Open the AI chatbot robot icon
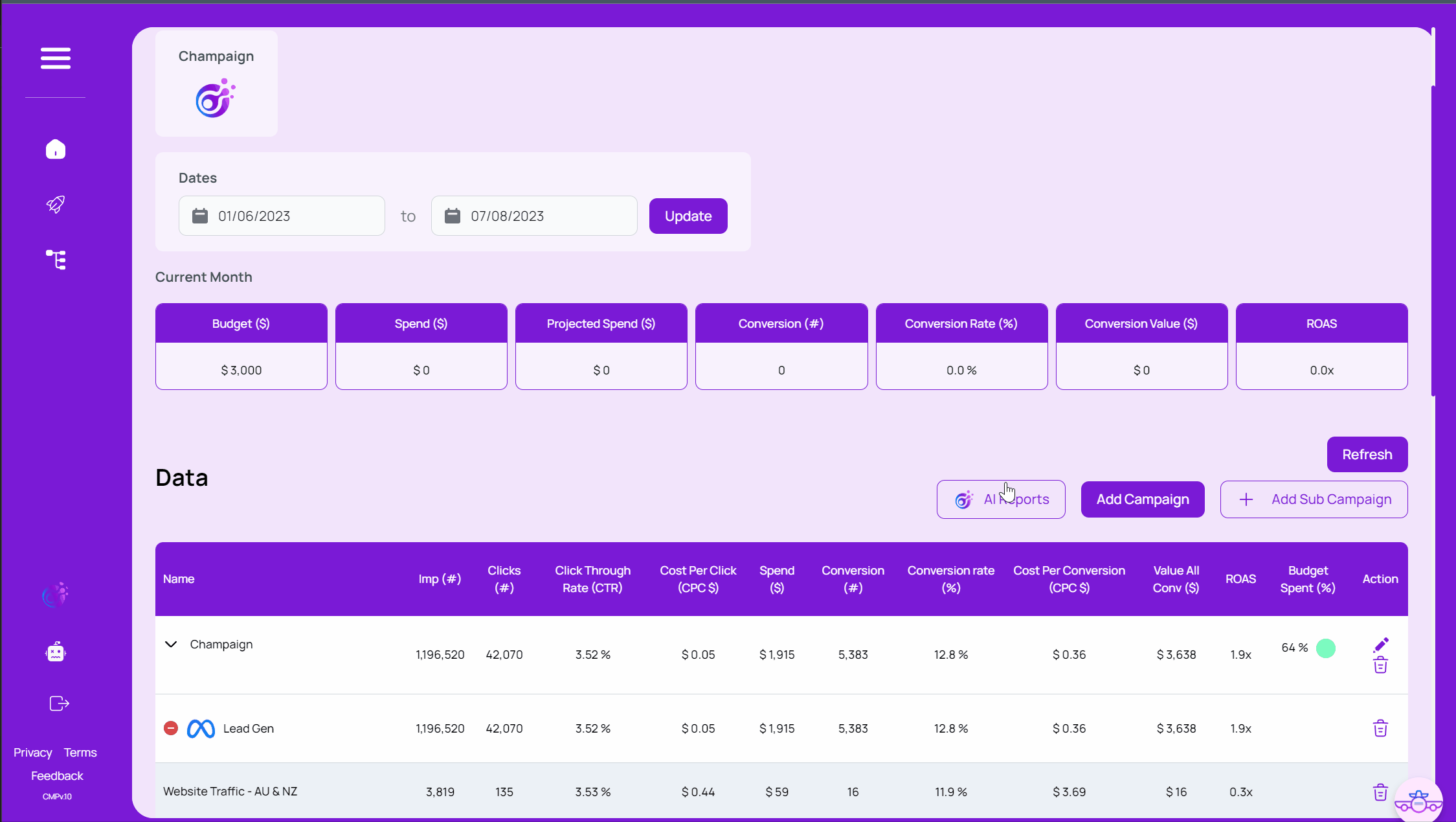The height and width of the screenshot is (822, 1456). click(55, 652)
